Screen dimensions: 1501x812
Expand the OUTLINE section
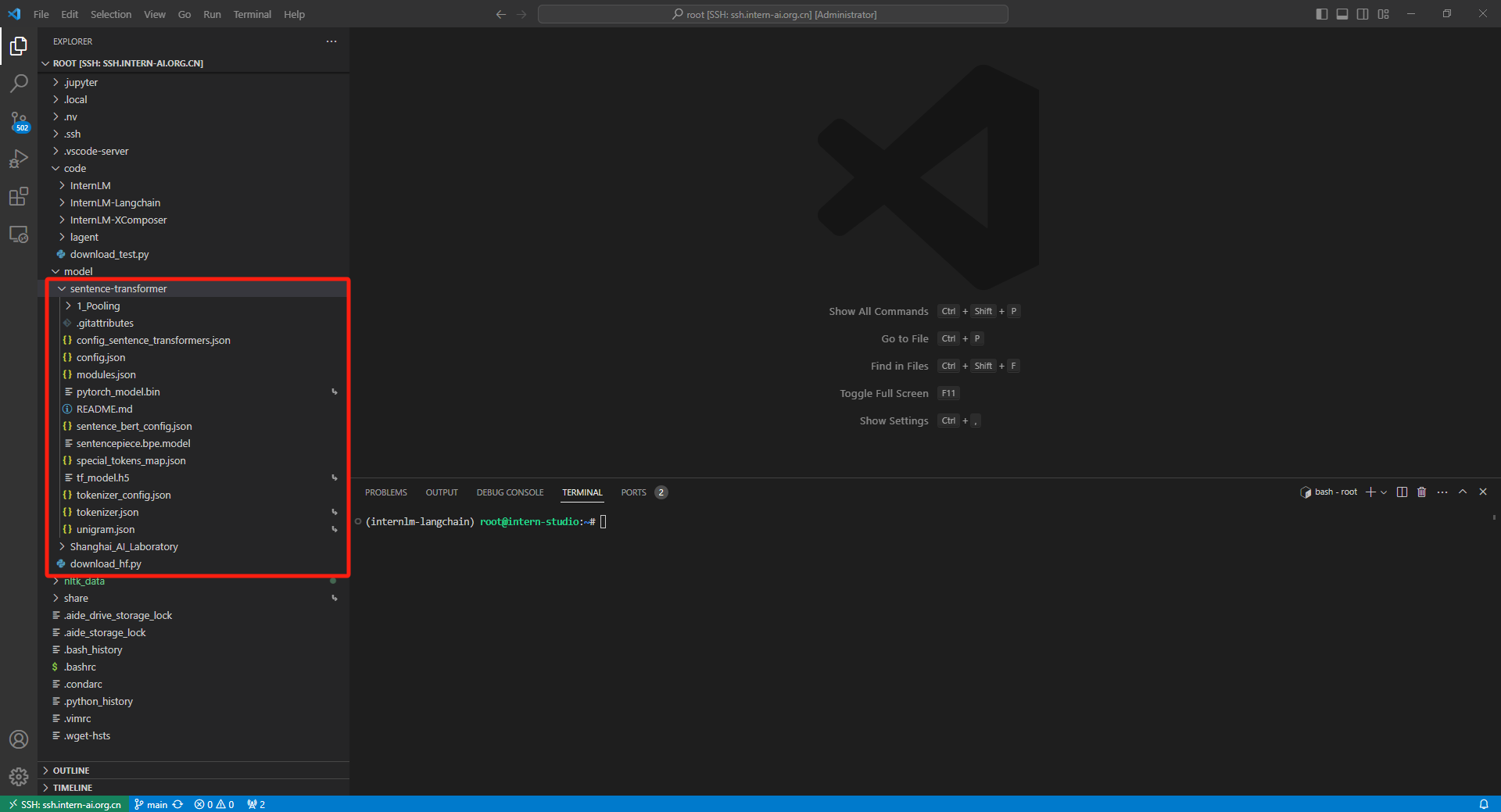pos(193,771)
